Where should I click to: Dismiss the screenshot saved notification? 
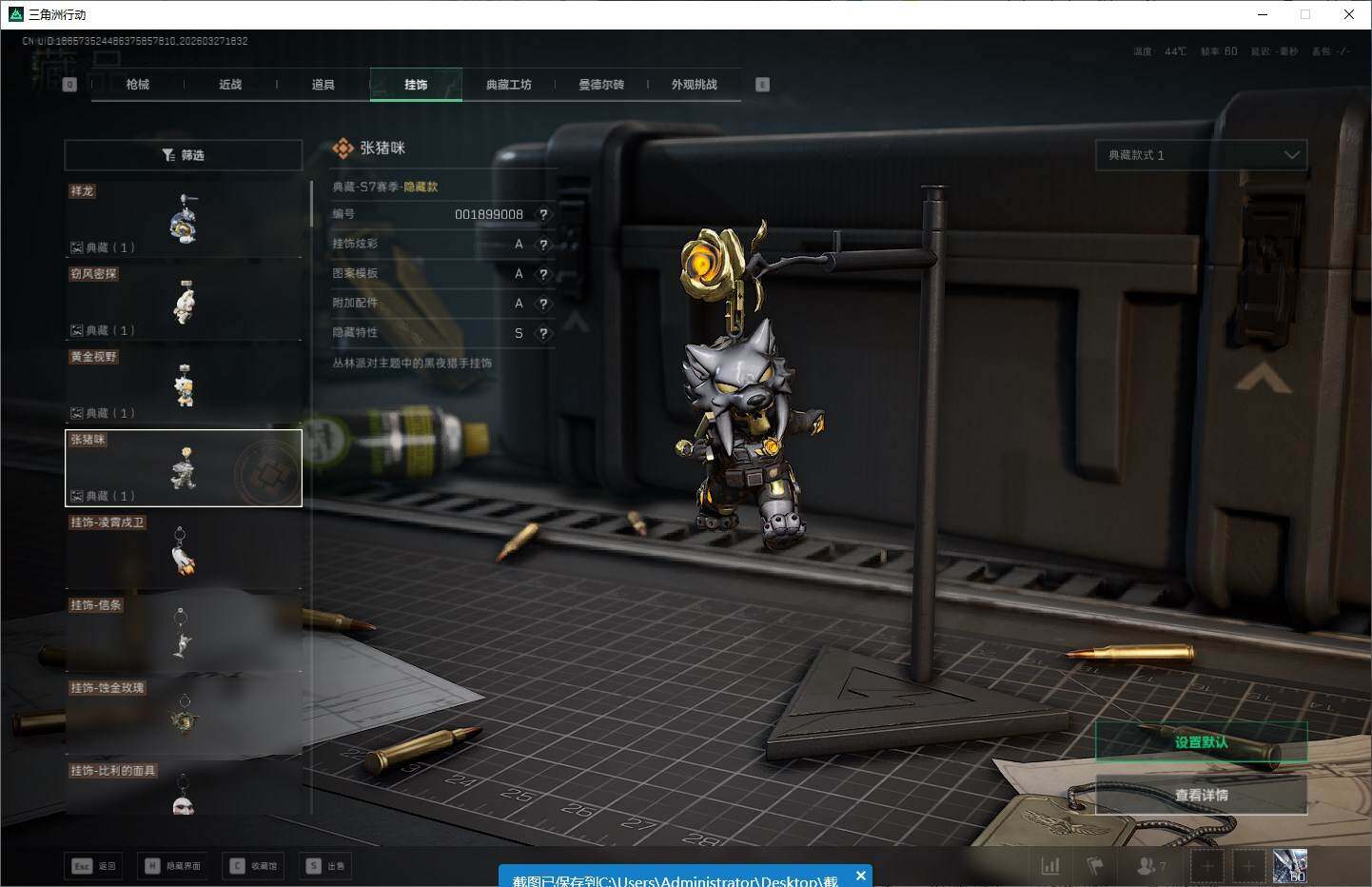(x=860, y=876)
